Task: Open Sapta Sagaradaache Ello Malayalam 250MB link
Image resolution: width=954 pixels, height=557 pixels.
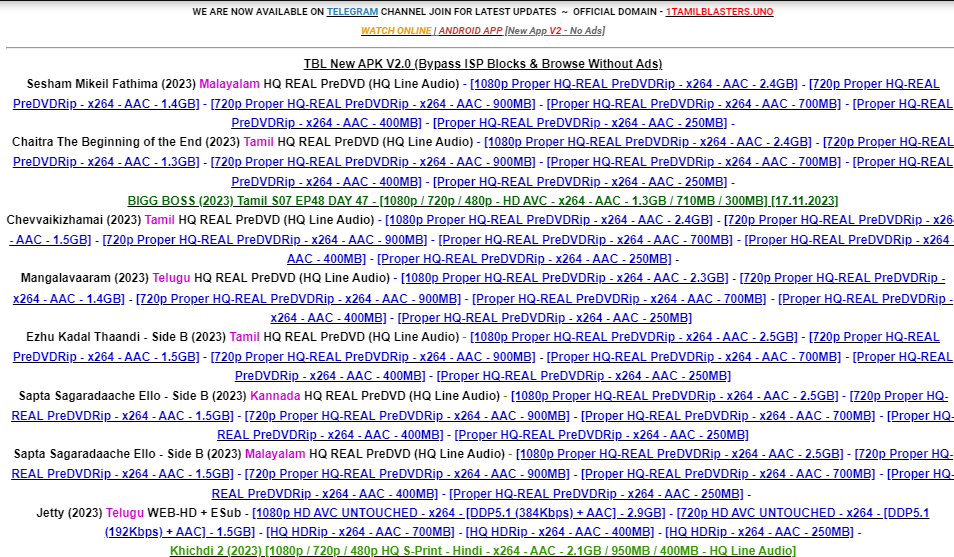Action: pyautogui.click(x=596, y=494)
